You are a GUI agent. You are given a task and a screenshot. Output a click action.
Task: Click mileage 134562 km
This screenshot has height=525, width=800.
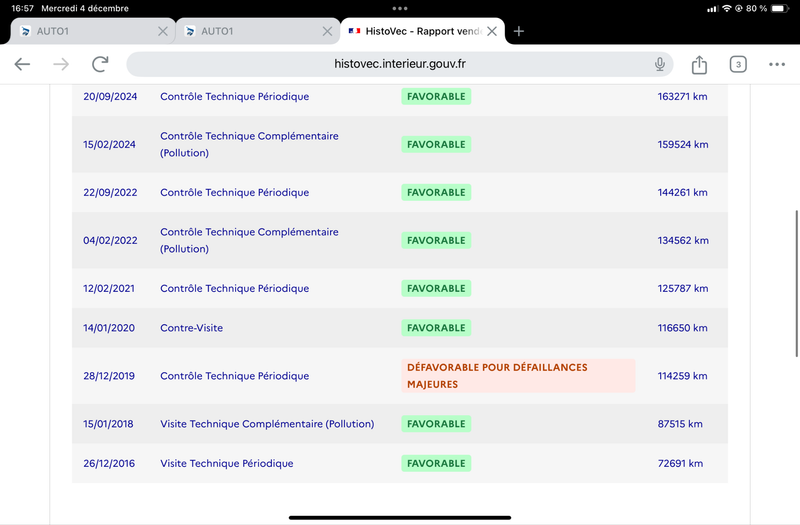[683, 240]
